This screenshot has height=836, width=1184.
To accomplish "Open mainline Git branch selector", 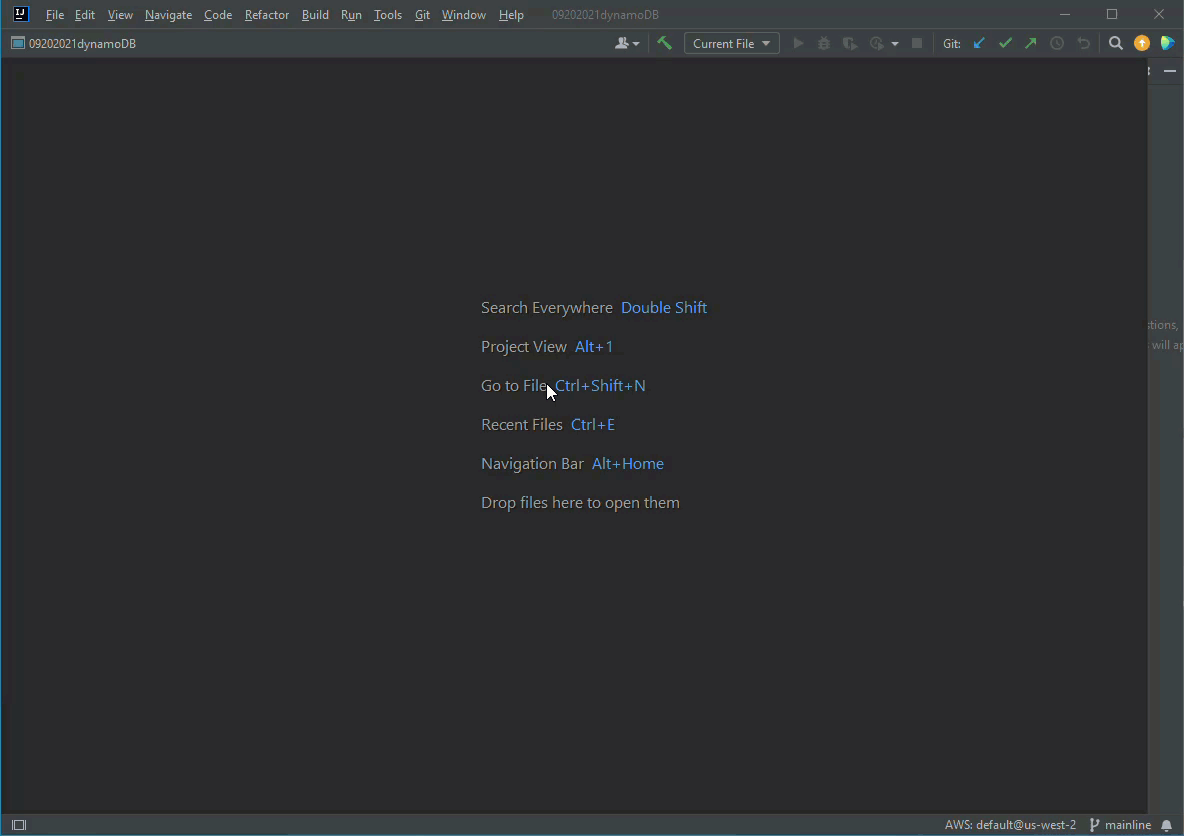I will [x=1120, y=825].
